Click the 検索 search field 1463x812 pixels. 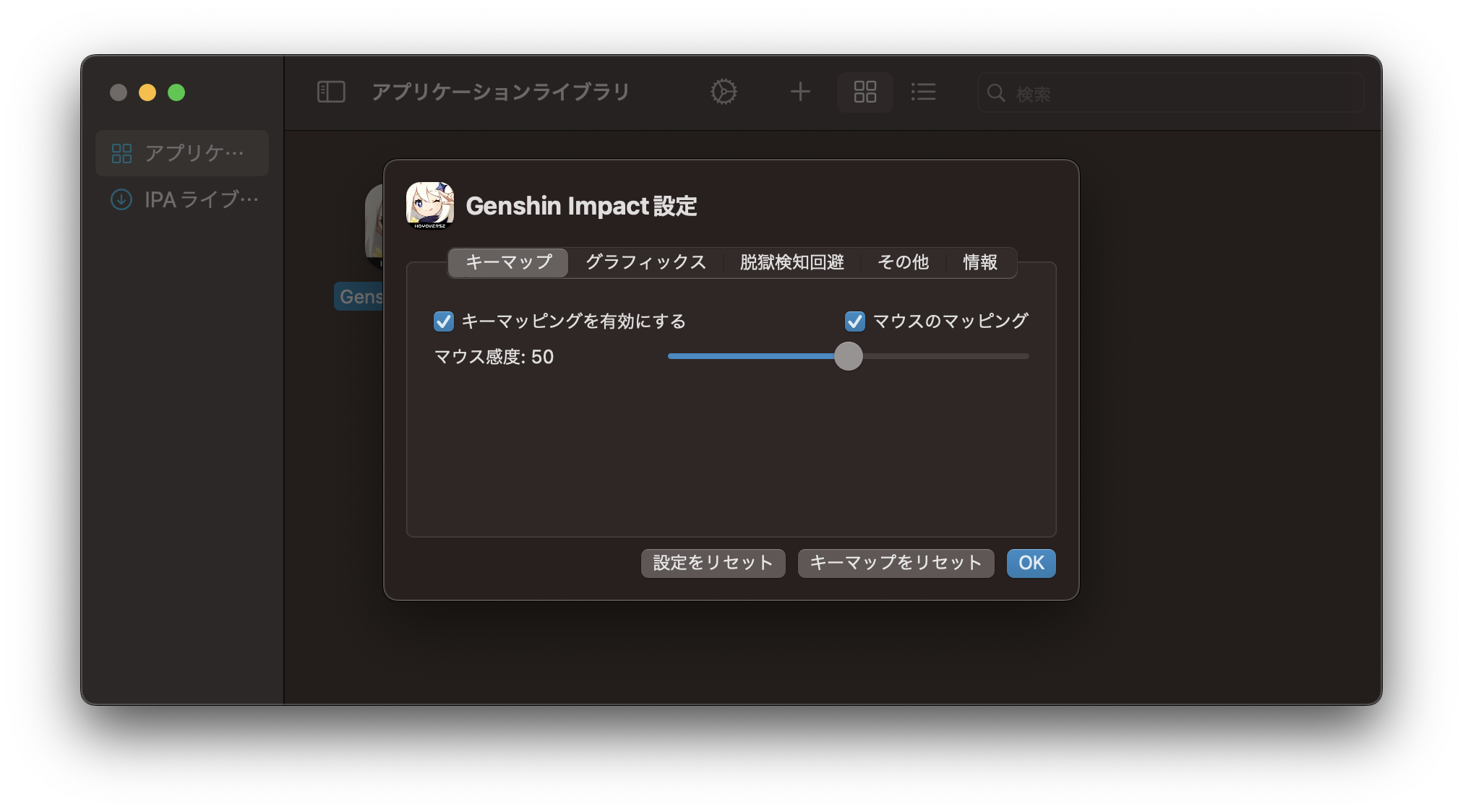(1178, 93)
